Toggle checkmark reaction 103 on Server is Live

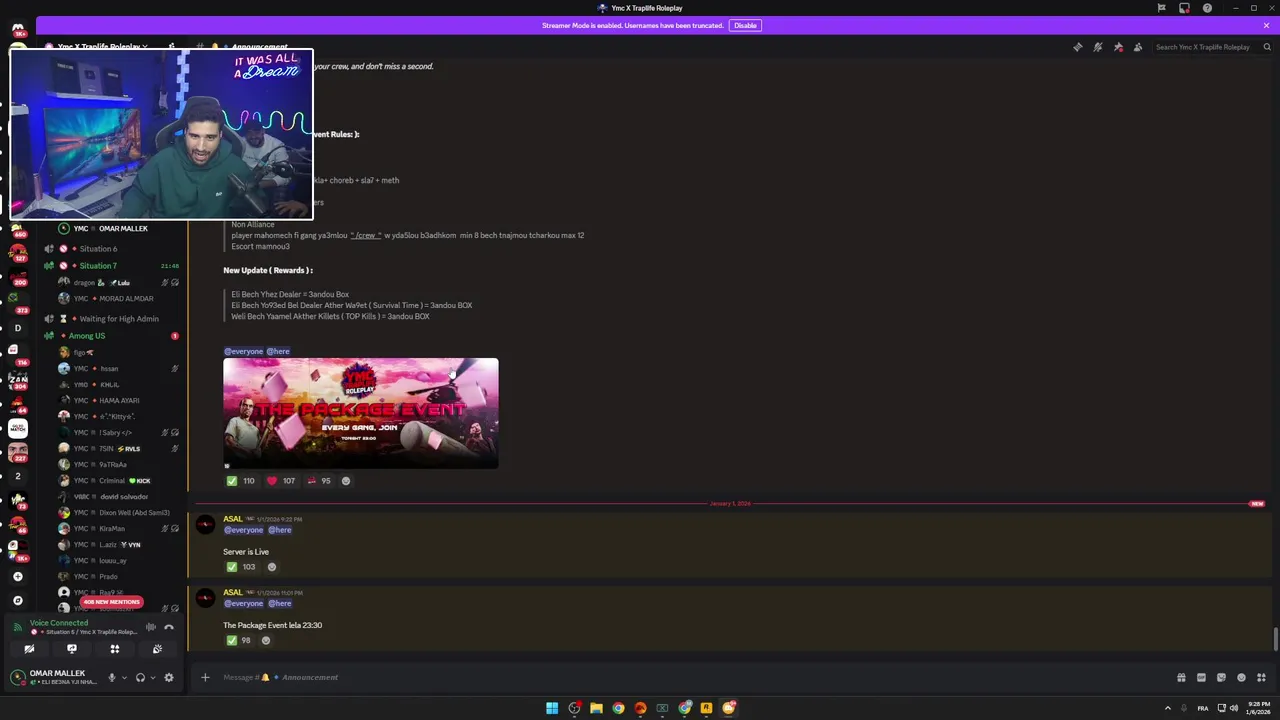(x=241, y=567)
